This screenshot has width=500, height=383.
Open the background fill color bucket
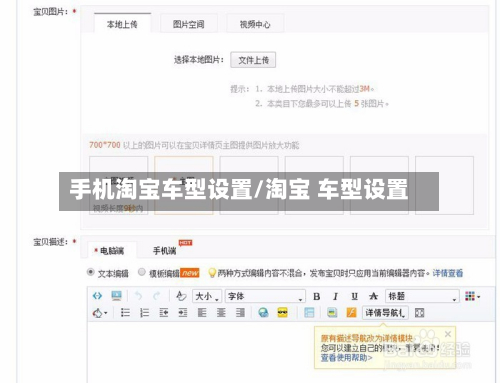[100, 313]
